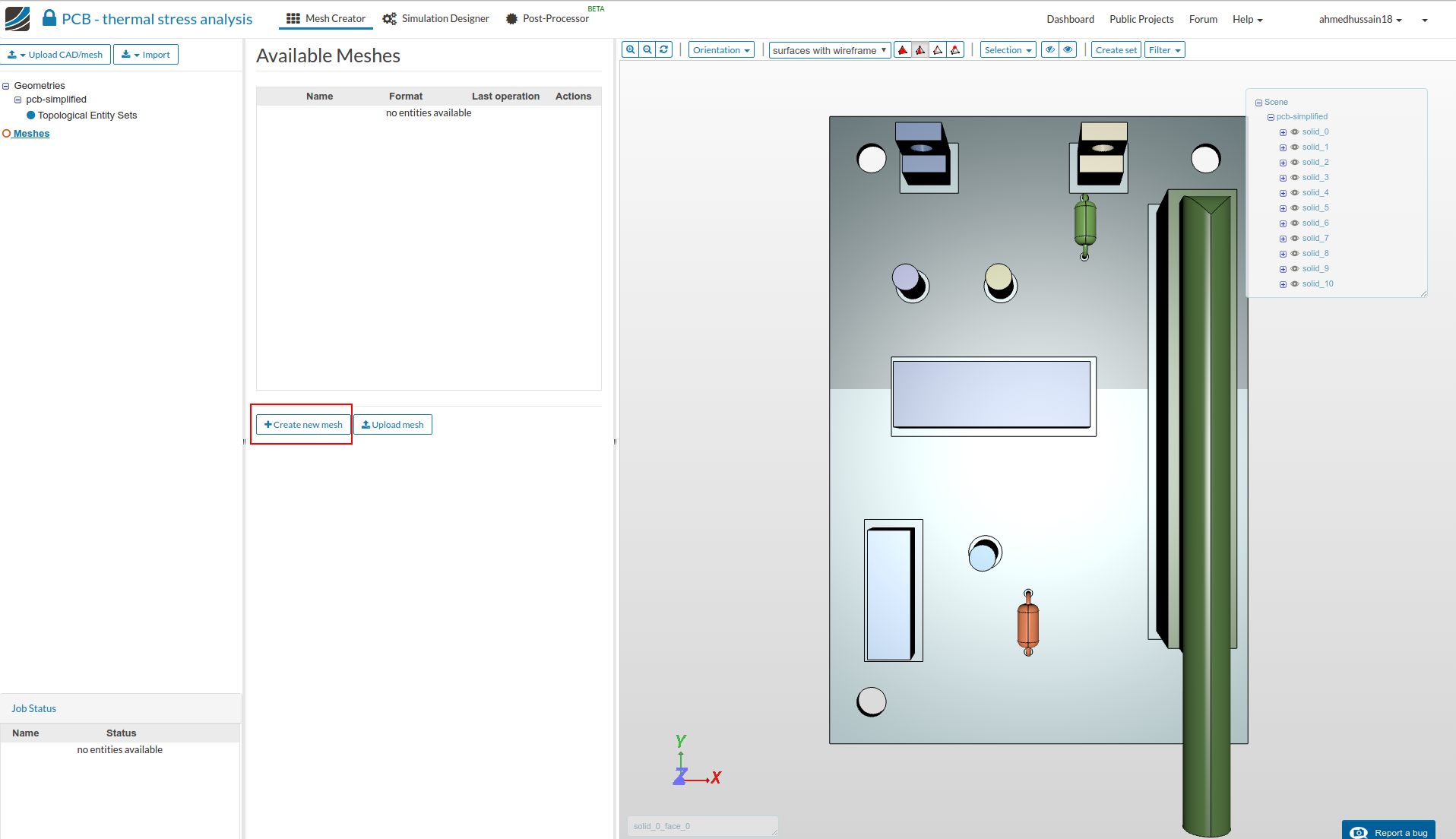Hide solid_6 with its eye icon
Image resolution: width=1456 pixels, height=839 pixels.
1295,223
